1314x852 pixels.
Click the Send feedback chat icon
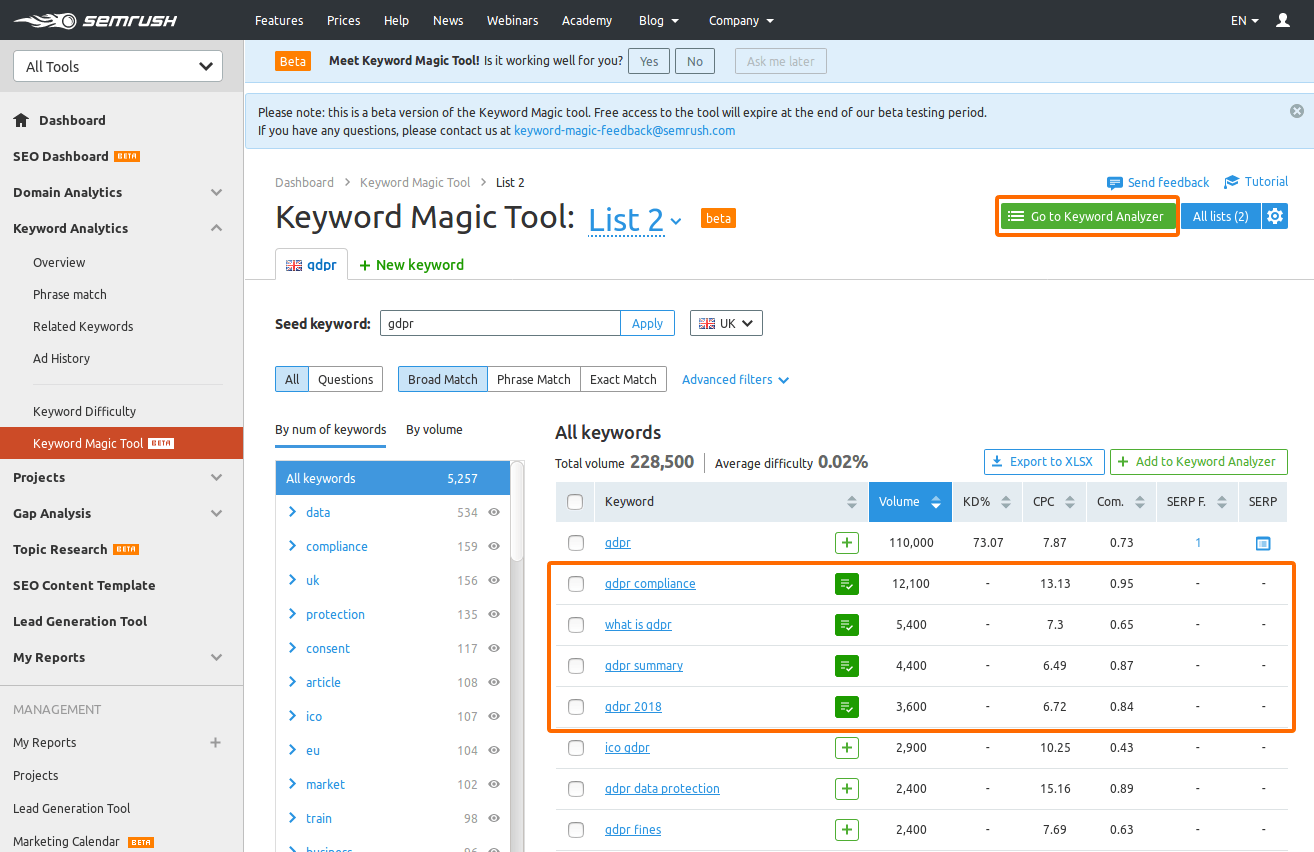click(1114, 183)
